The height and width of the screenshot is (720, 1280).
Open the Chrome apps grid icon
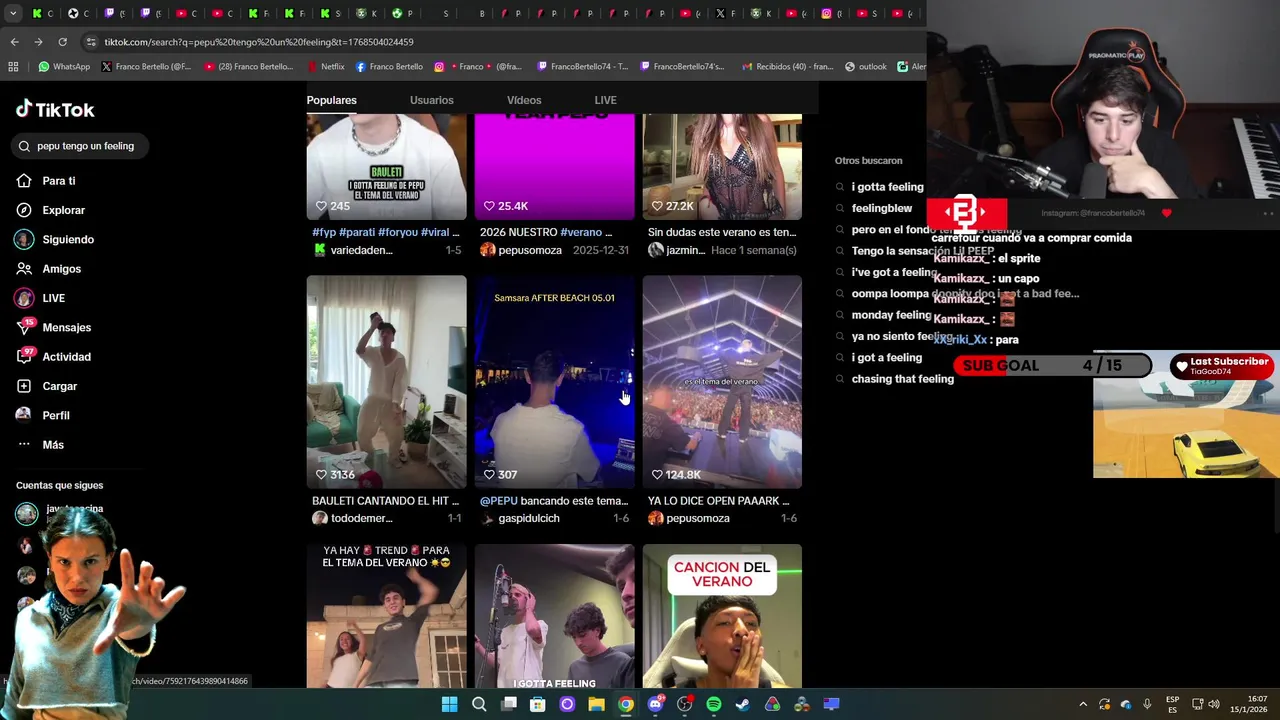pyautogui.click(x=13, y=67)
